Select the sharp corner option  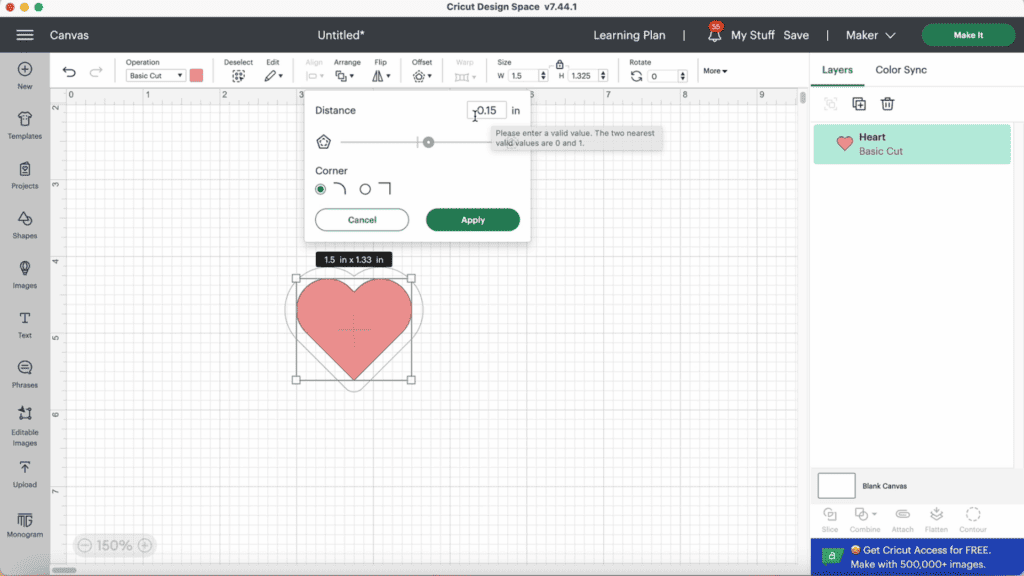click(x=365, y=189)
